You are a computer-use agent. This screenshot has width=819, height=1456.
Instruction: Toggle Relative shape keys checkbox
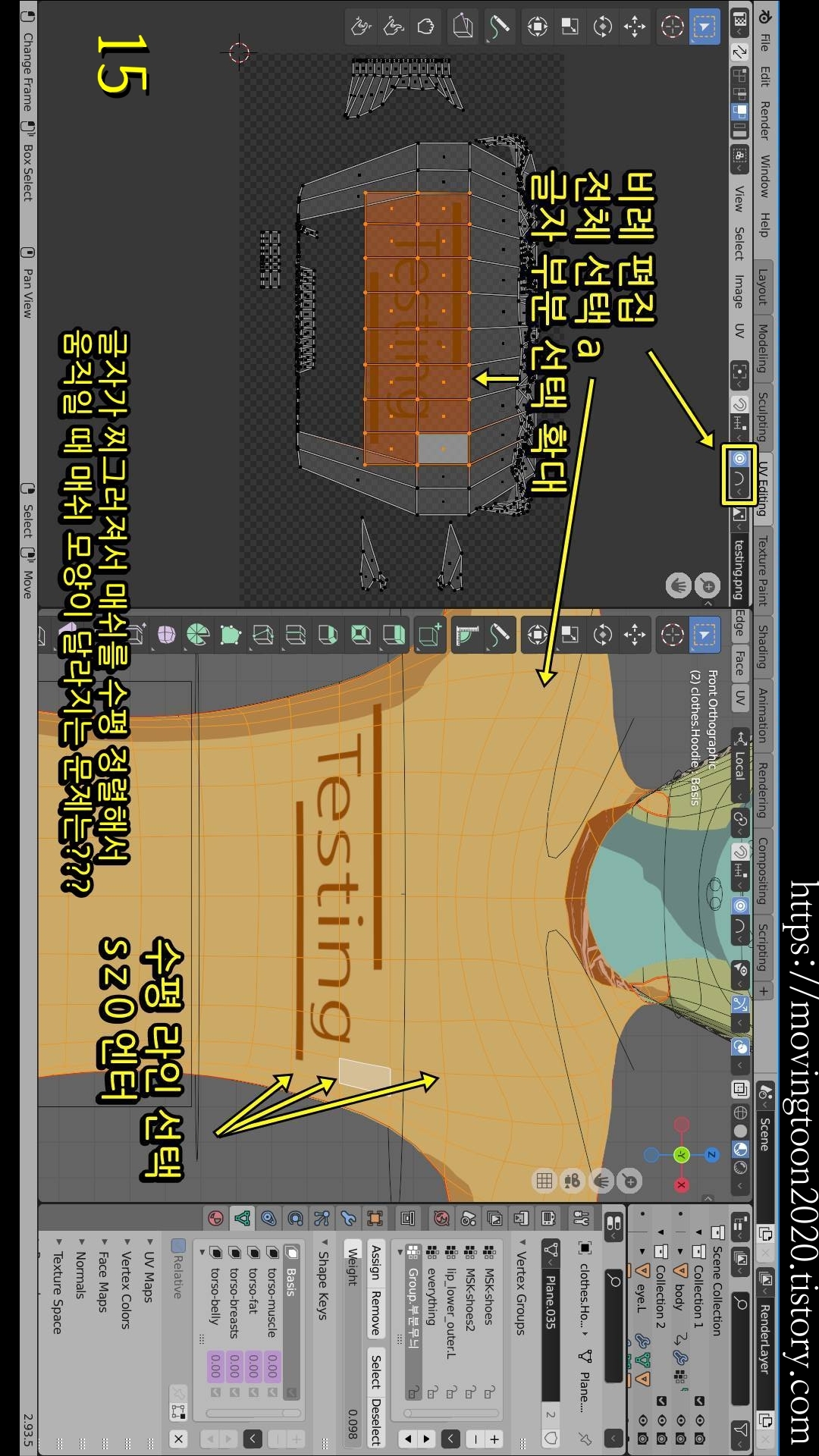point(179,1245)
